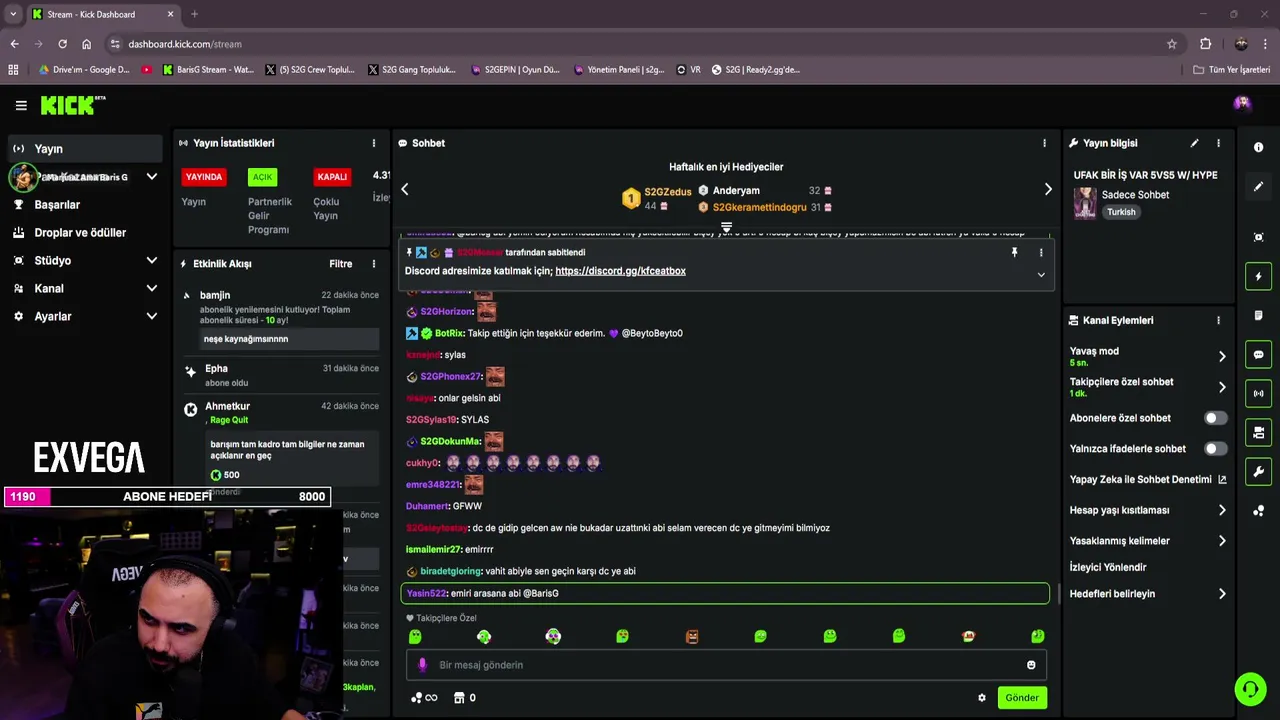
Task: Select Yayın in the sidebar
Action: pyautogui.click(x=85, y=149)
